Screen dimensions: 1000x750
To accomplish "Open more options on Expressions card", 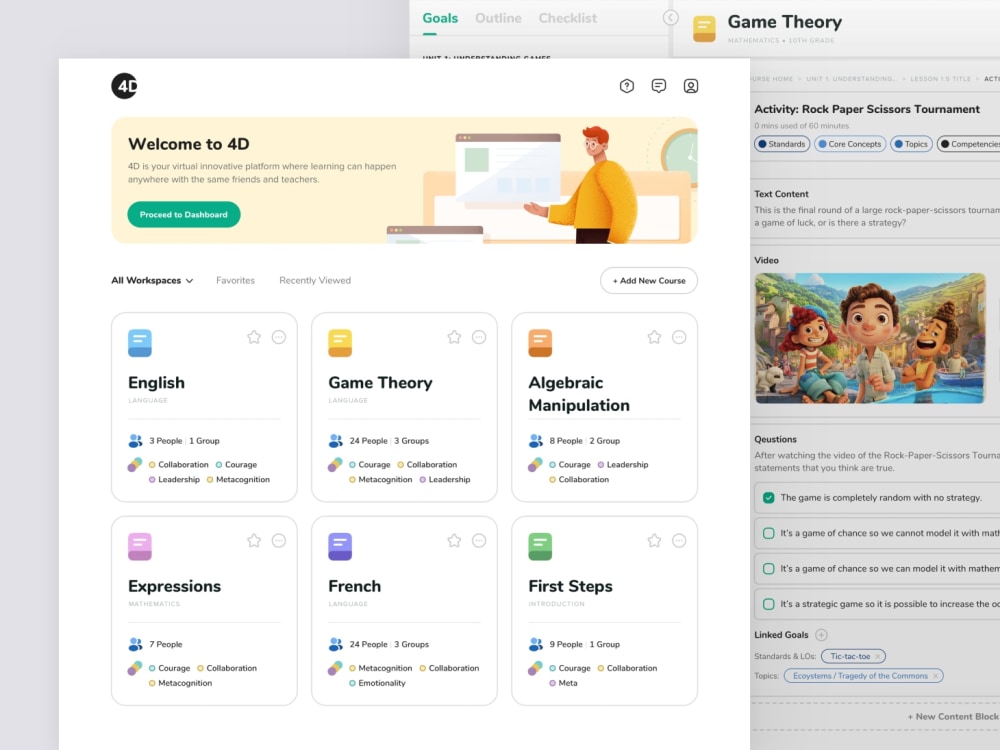I will (x=279, y=540).
